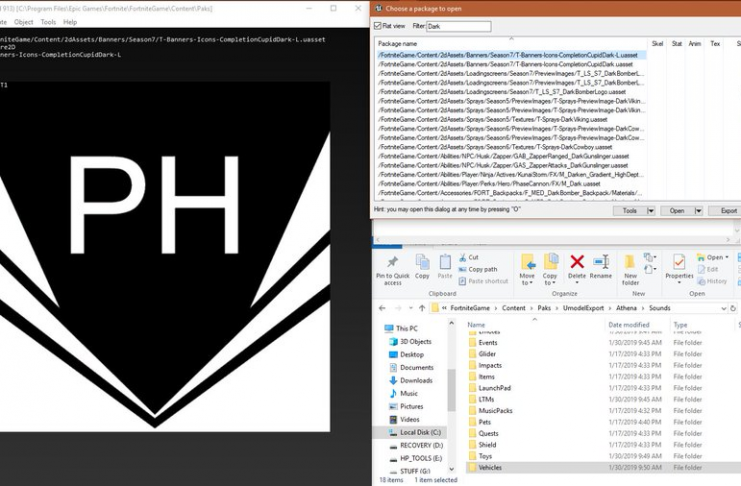Click Athena in the breadcrumb path
This screenshot has width=741, height=486.
626,308
